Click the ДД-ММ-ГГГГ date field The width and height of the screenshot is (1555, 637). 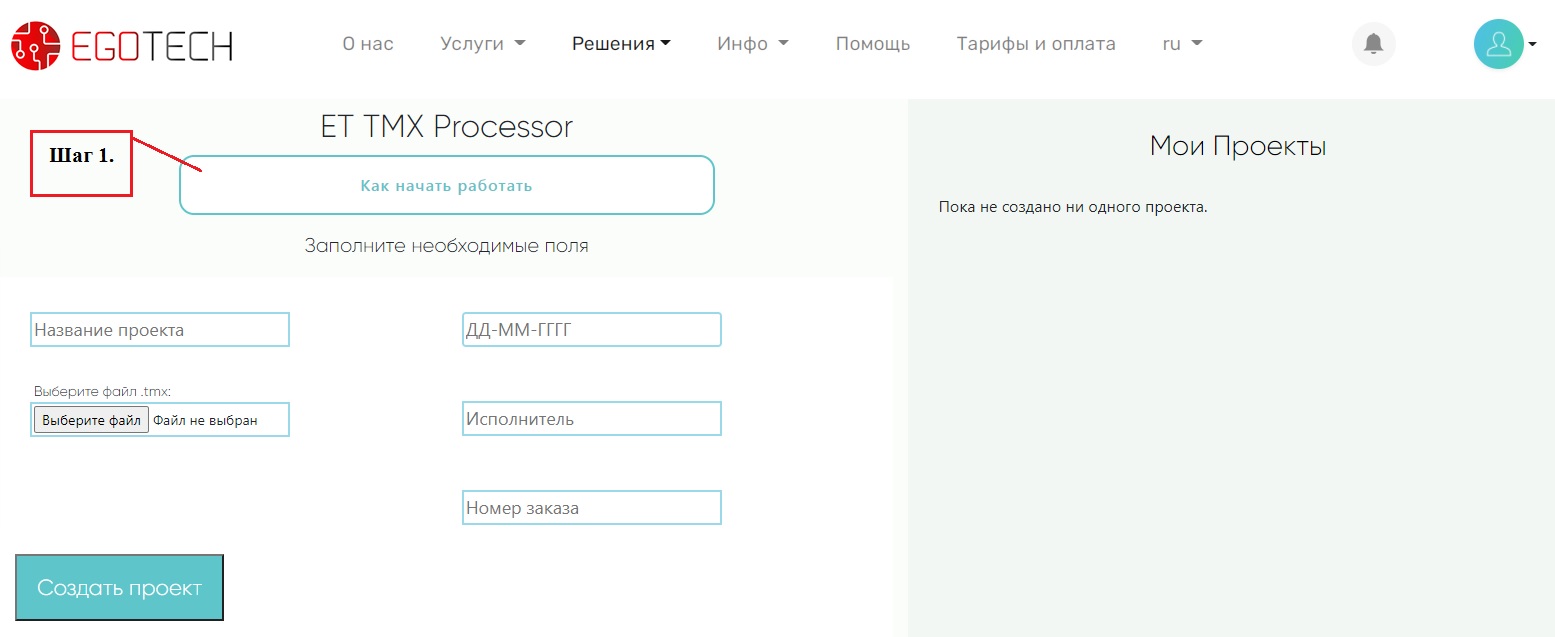(x=591, y=330)
